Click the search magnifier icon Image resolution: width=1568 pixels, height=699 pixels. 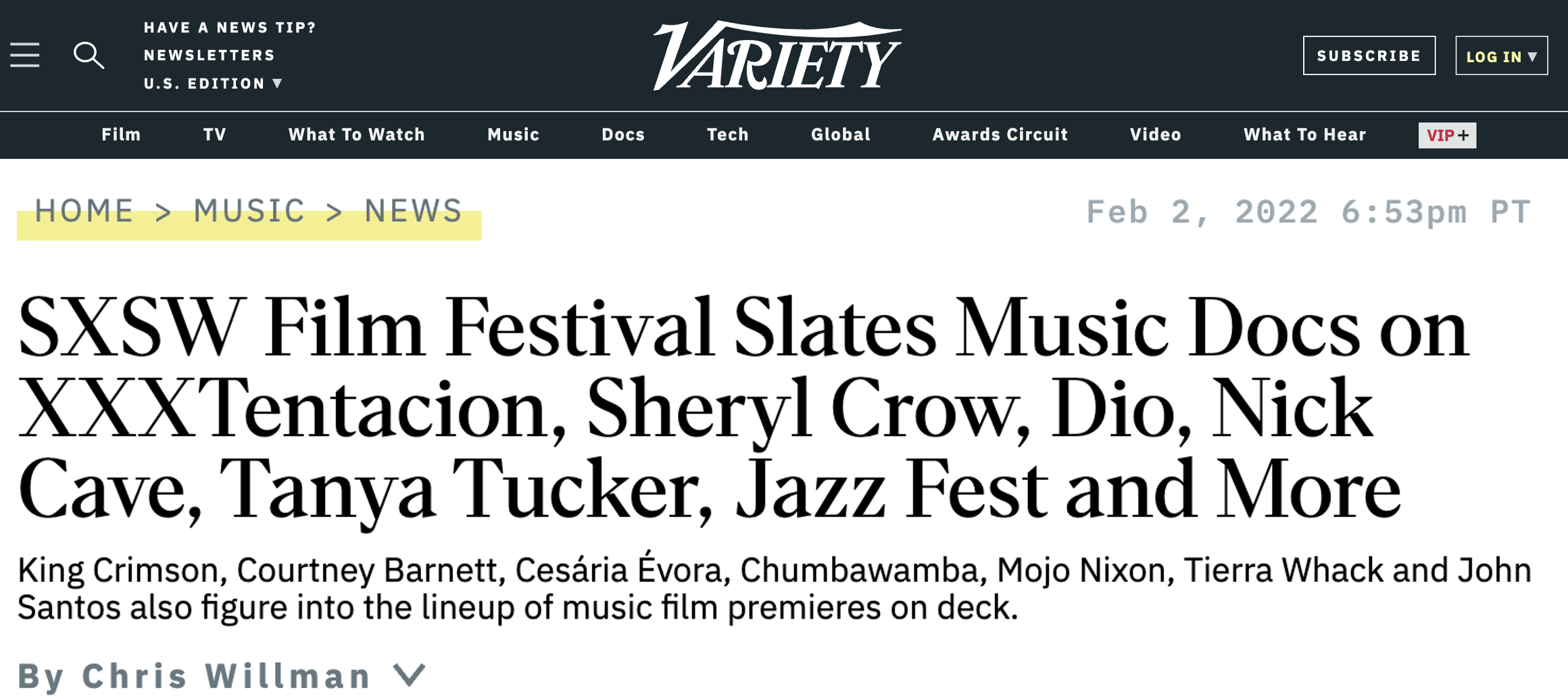pos(89,55)
